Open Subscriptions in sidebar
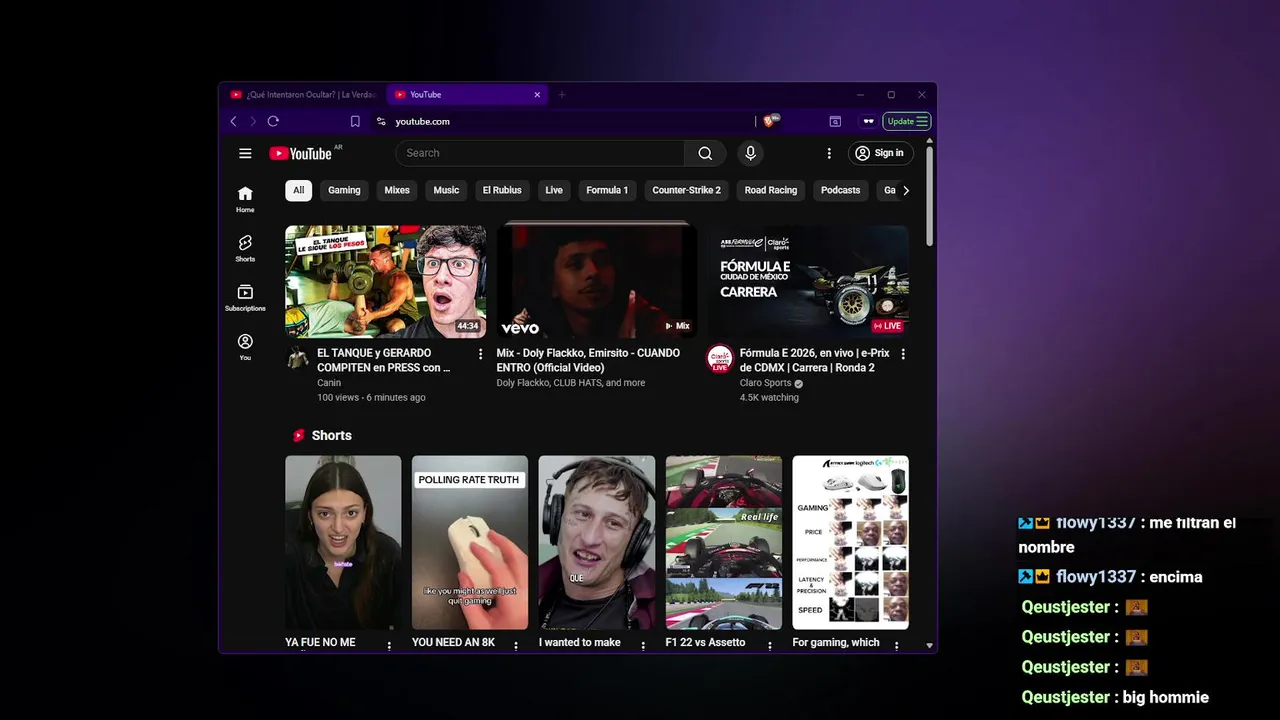This screenshot has height=720, width=1280. (245, 297)
